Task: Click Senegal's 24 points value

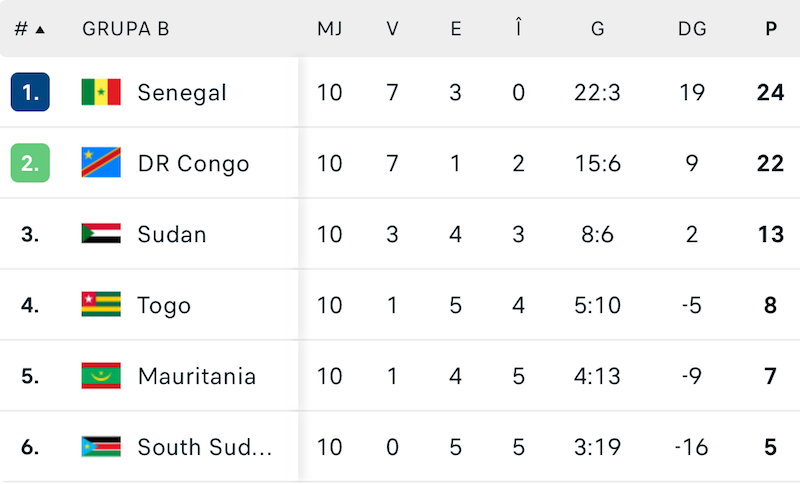Action: click(x=770, y=93)
